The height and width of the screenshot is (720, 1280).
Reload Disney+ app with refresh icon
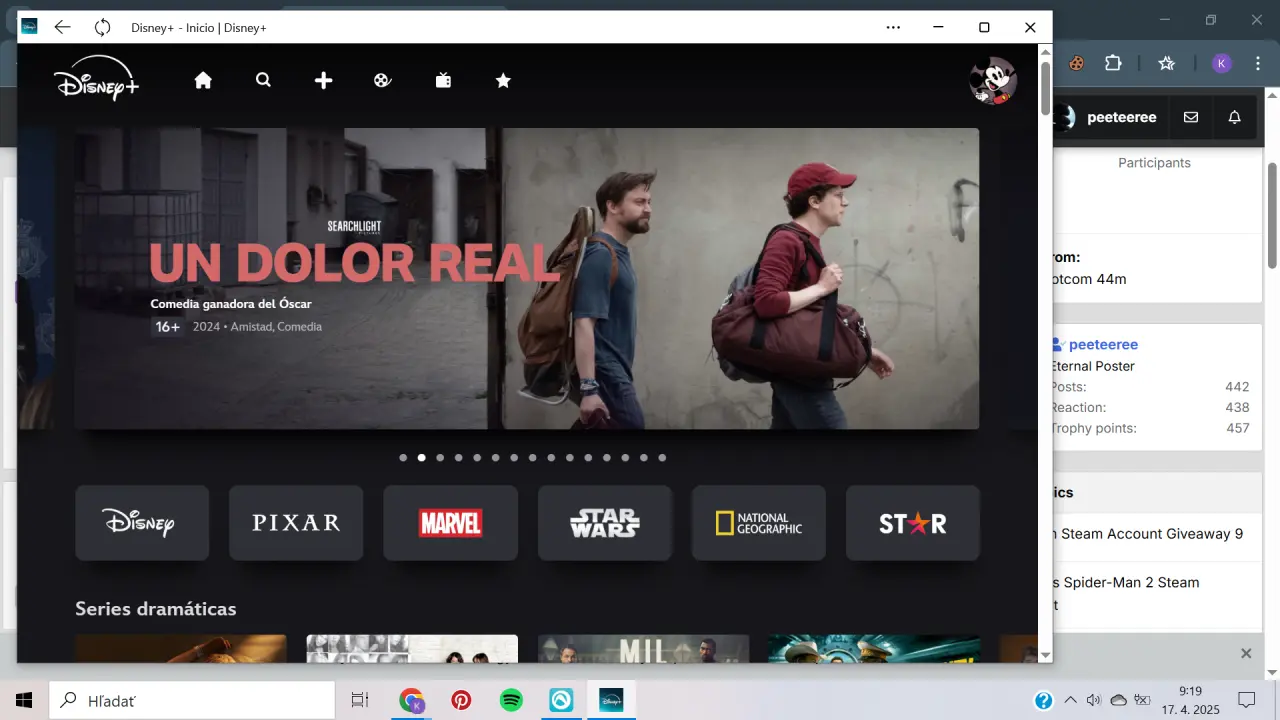tap(102, 27)
